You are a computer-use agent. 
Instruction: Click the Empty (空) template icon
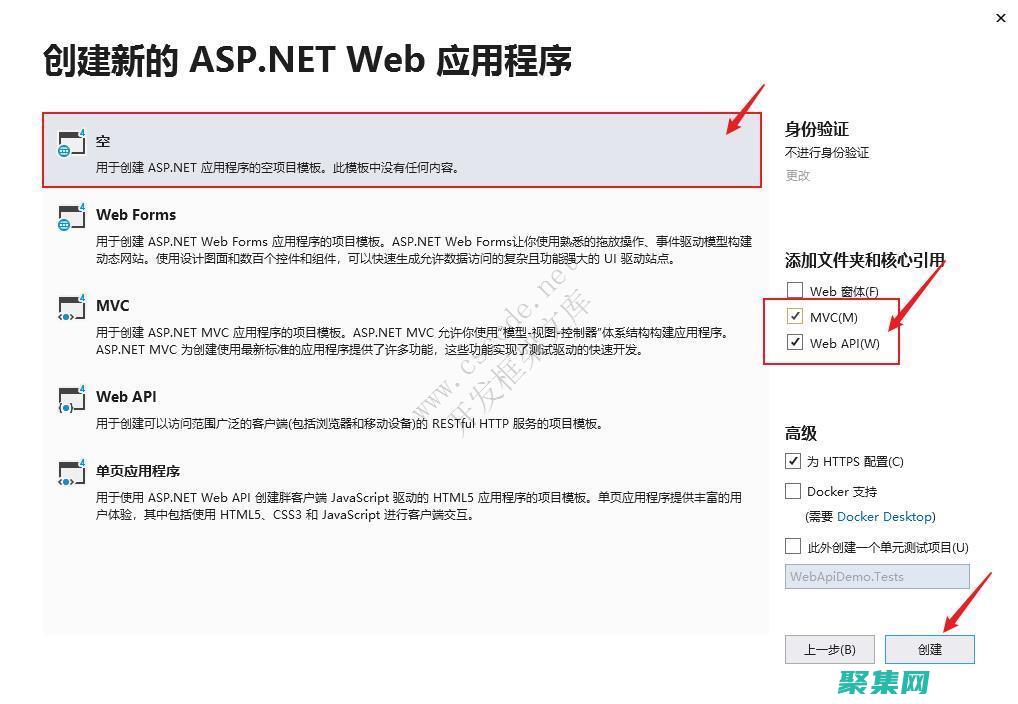[71, 143]
